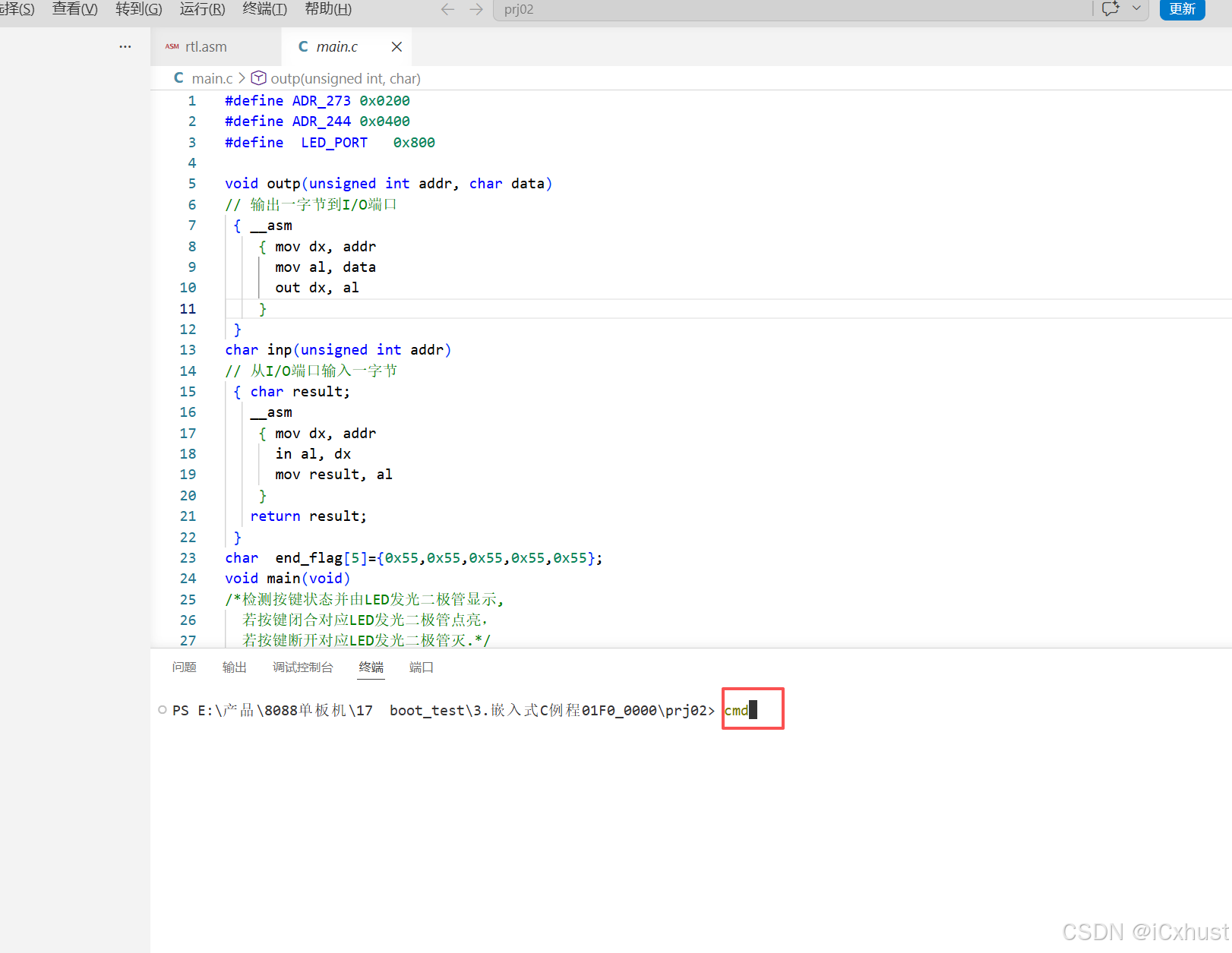The width and height of the screenshot is (1232, 953).
Task: Open the 帮助(H) menu
Action: 328,9
